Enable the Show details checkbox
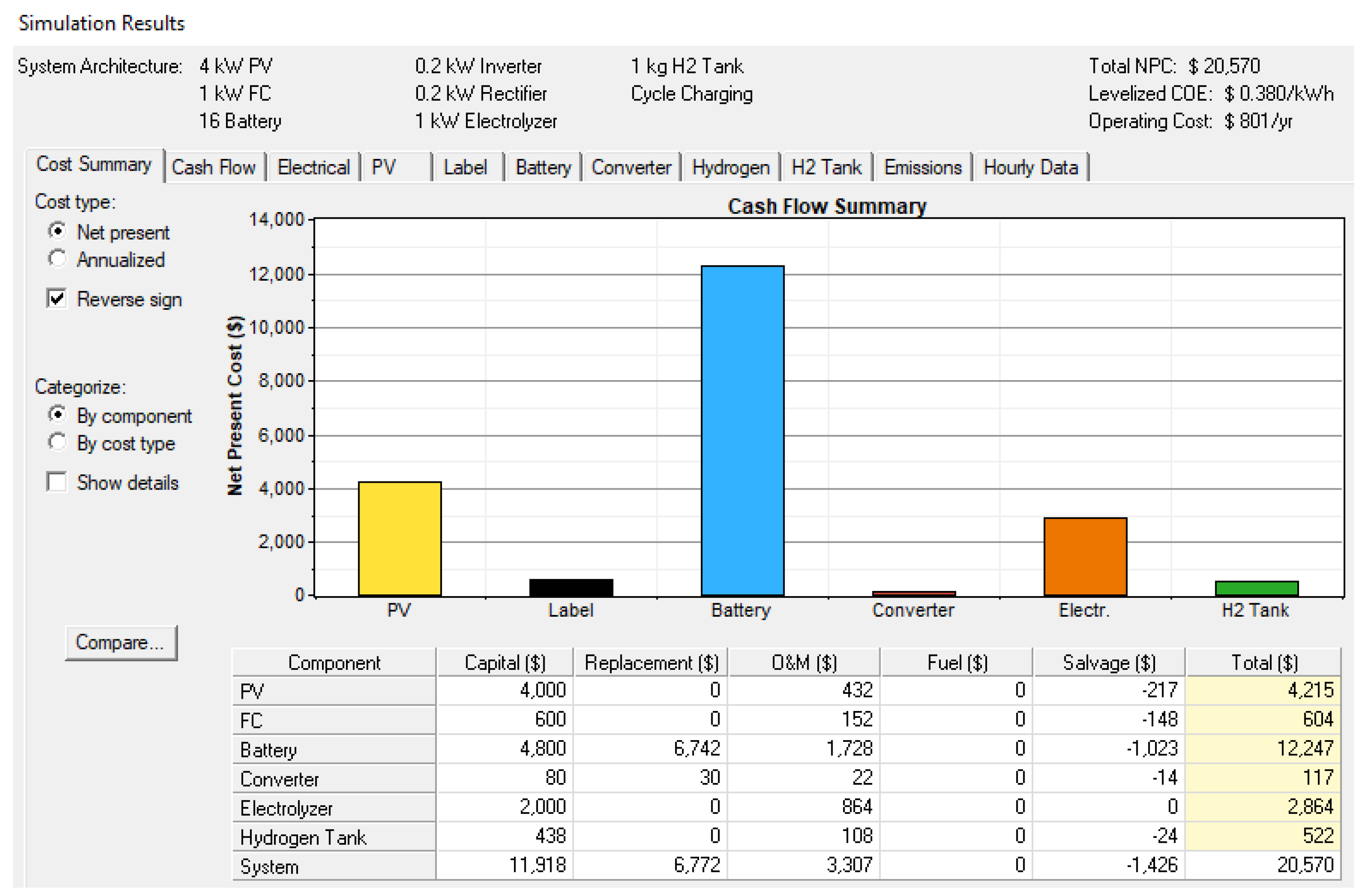 (x=57, y=482)
